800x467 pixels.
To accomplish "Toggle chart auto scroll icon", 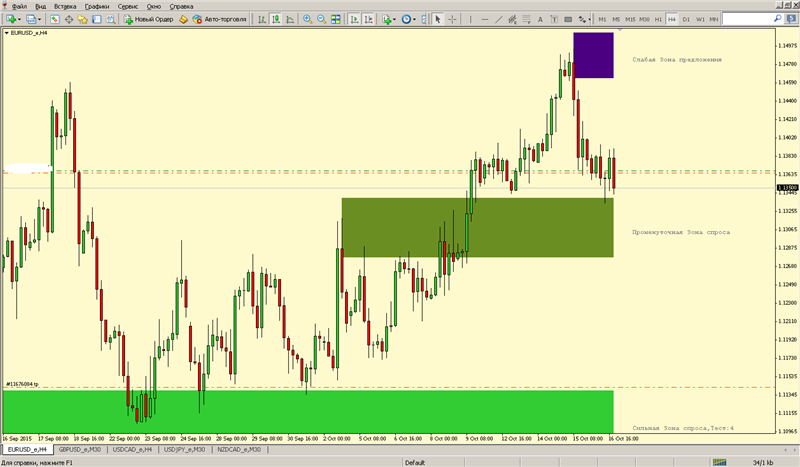I will point(354,19).
